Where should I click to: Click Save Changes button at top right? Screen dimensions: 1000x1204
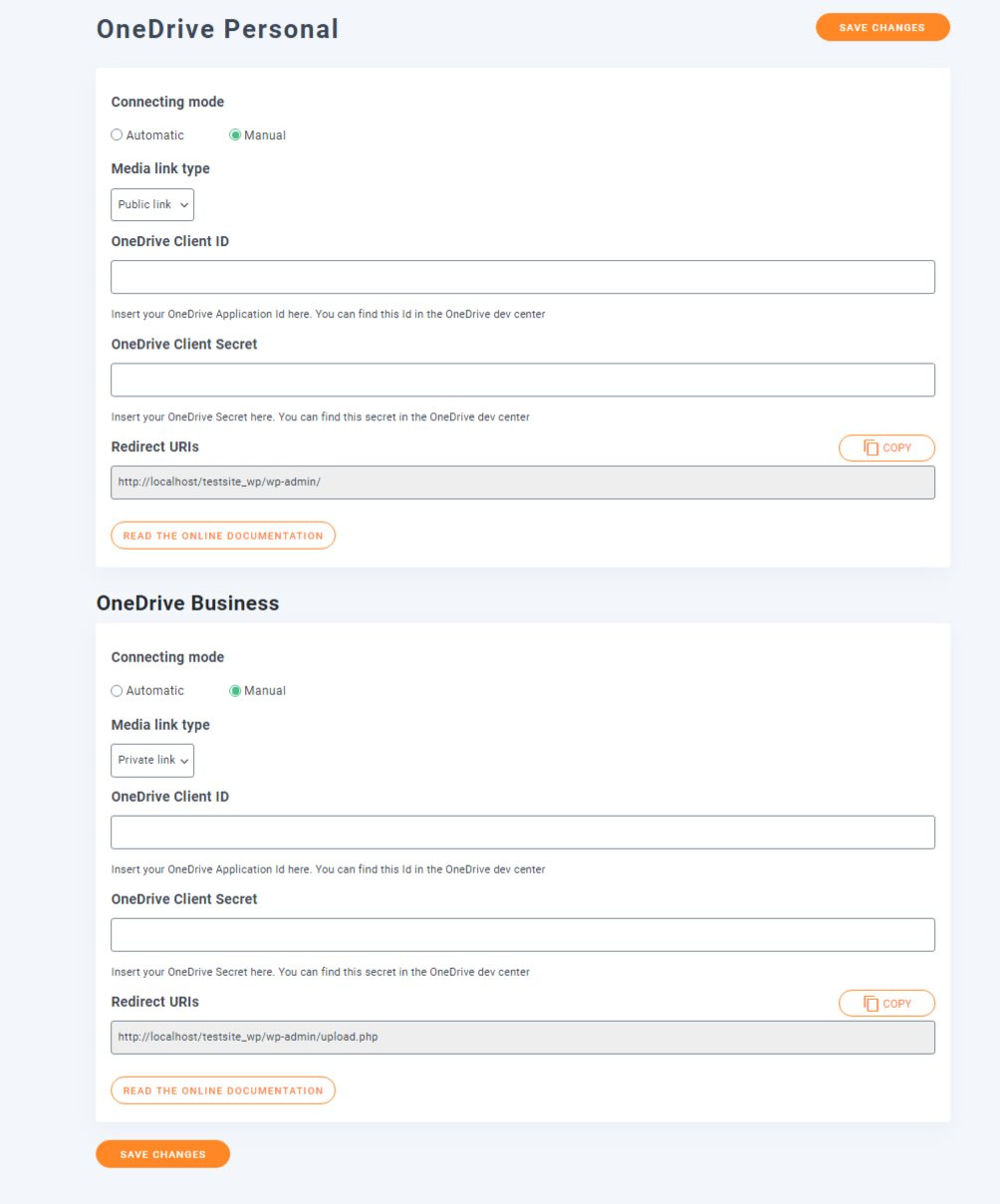[882, 28]
